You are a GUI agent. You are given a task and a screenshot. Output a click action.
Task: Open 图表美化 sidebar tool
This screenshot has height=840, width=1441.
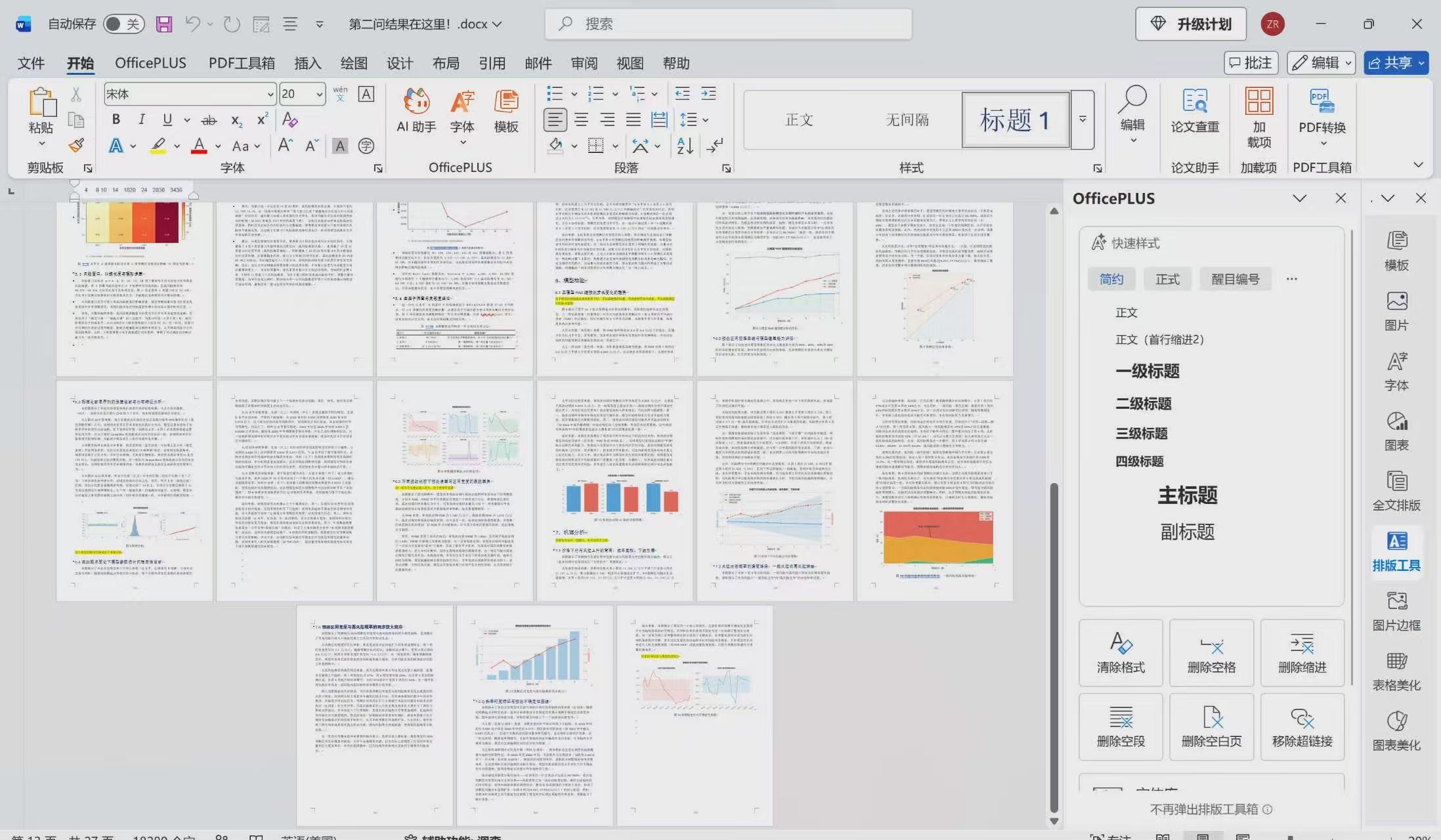click(x=1396, y=731)
